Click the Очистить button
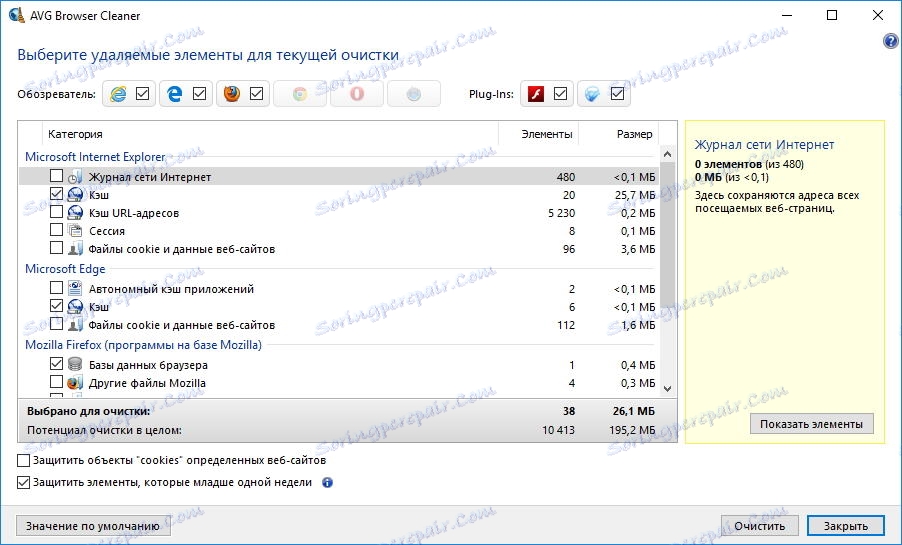The image size is (902, 545). point(759,526)
